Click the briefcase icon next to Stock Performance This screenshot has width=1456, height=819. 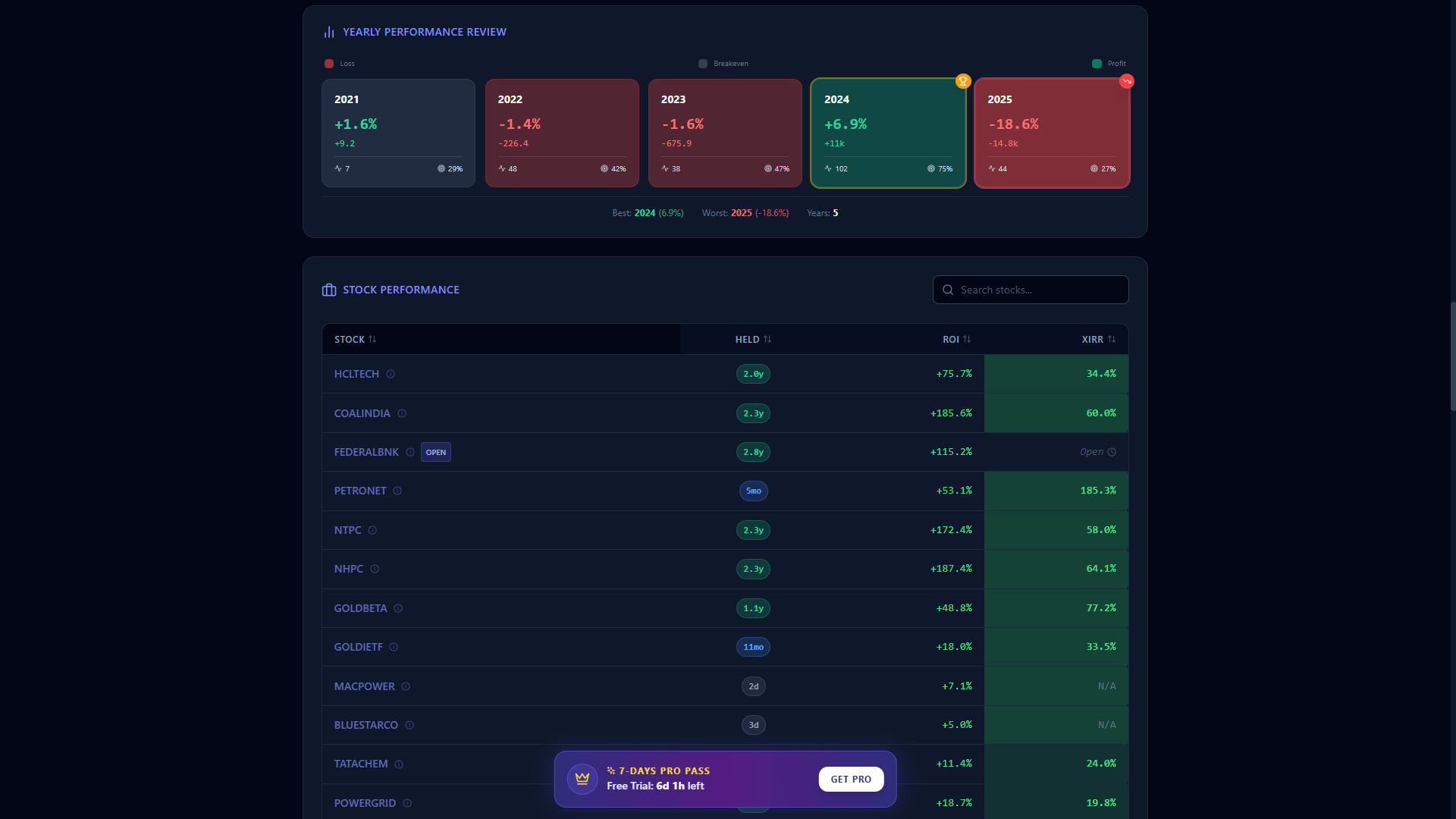pyautogui.click(x=328, y=290)
